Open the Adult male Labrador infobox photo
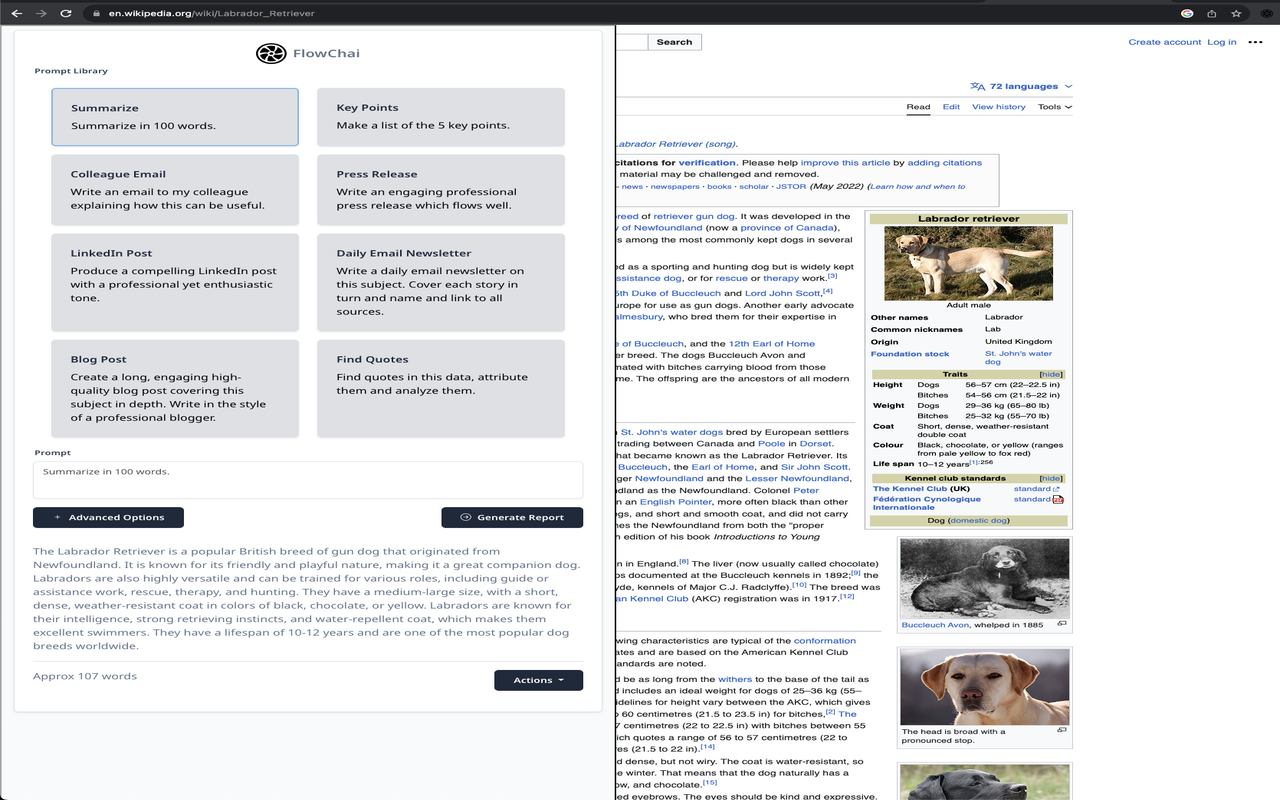Image resolution: width=1280 pixels, height=800 pixels. 968,263
